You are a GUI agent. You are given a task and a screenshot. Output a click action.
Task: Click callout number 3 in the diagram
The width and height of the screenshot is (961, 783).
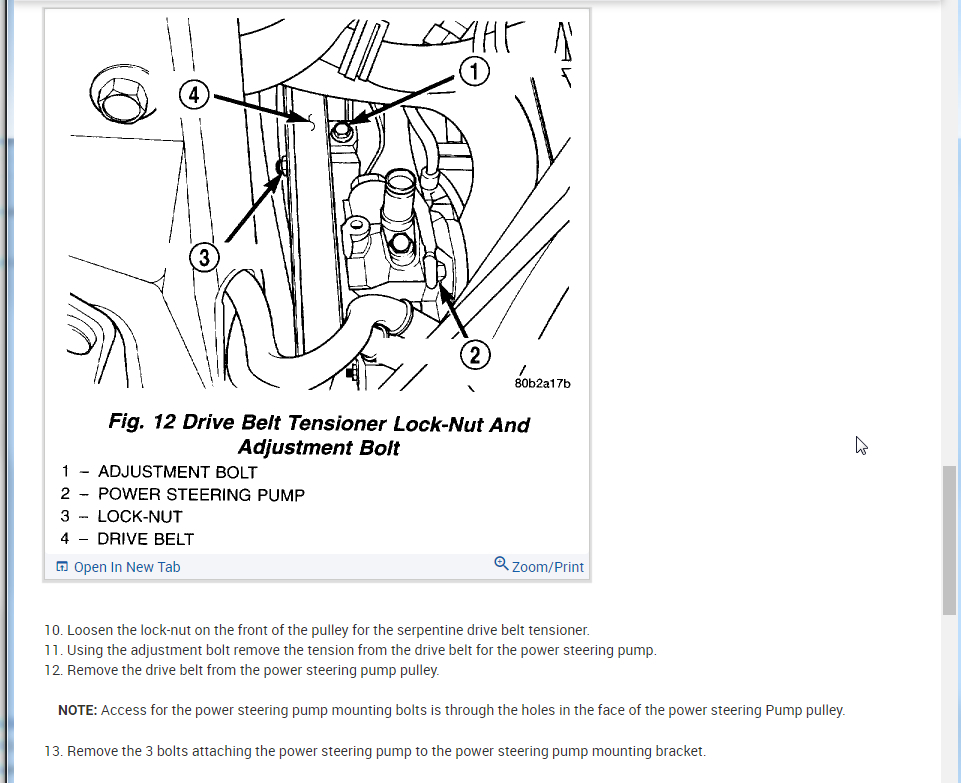pos(204,257)
